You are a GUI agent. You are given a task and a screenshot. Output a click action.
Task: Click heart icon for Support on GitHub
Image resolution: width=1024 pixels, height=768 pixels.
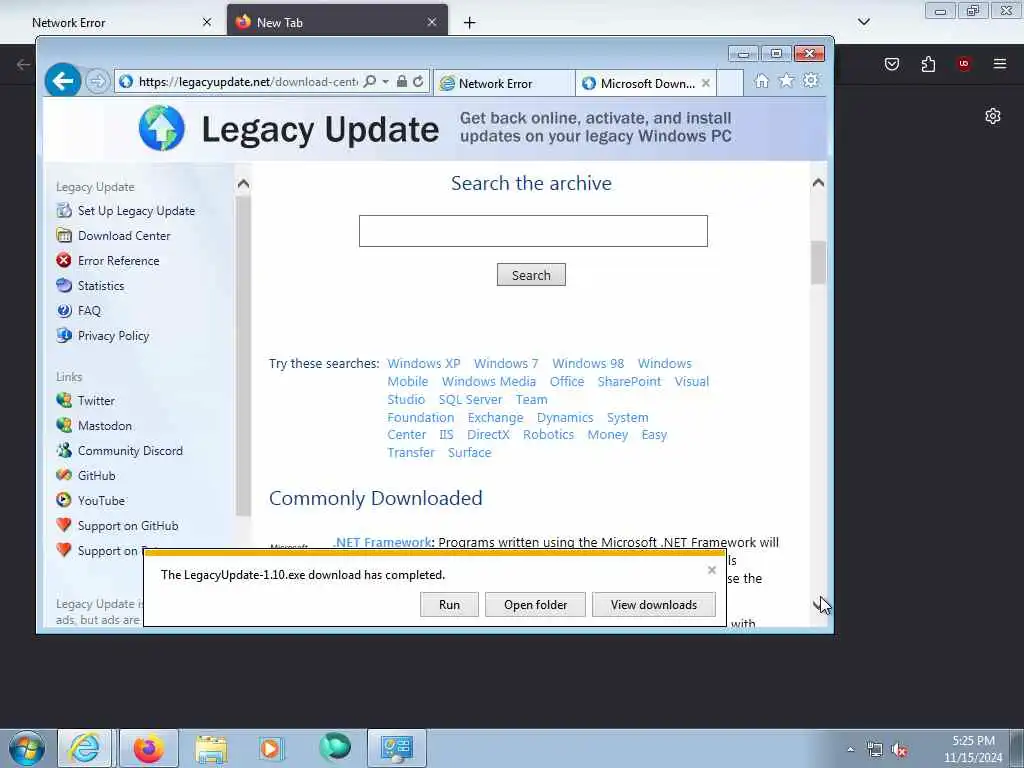coord(64,526)
